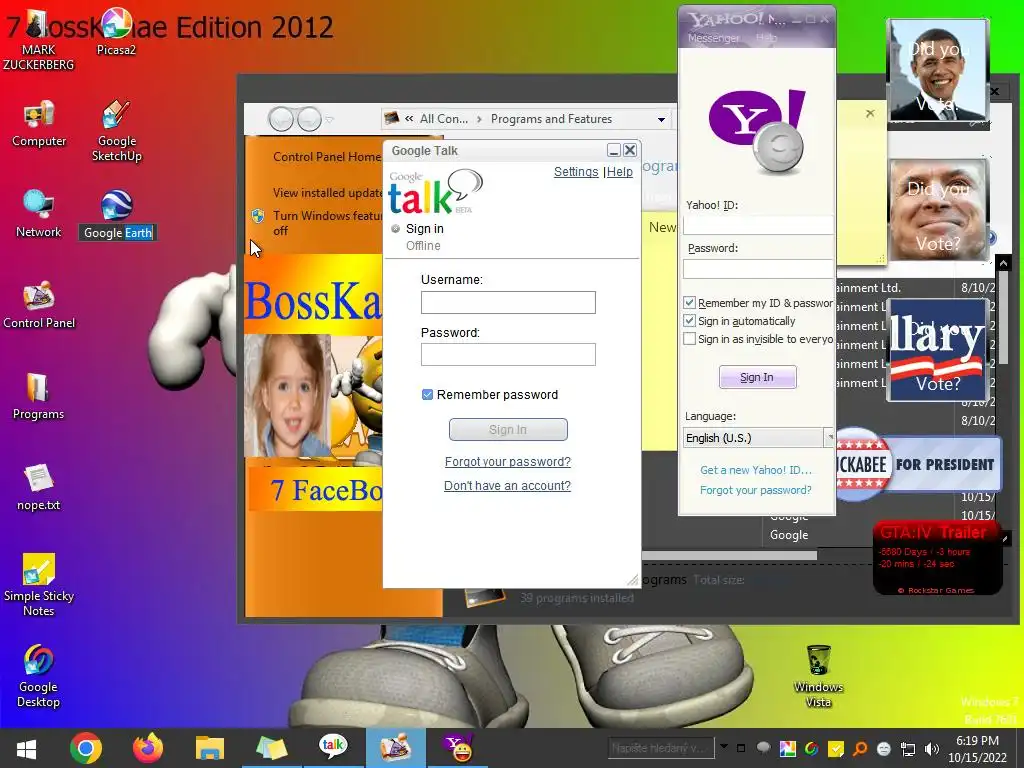This screenshot has width=1024, height=768.
Task: Open the sticky notes taskbar icon
Action: 271,748
